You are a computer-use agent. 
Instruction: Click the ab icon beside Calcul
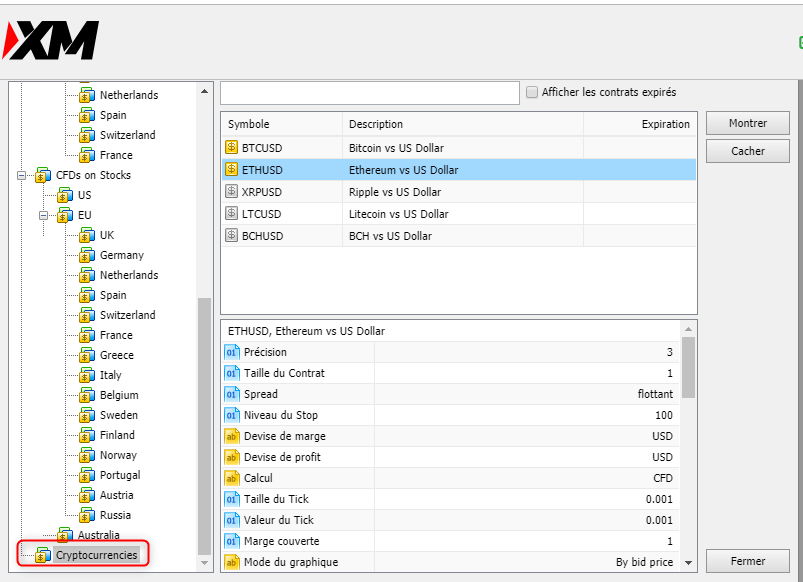click(234, 478)
